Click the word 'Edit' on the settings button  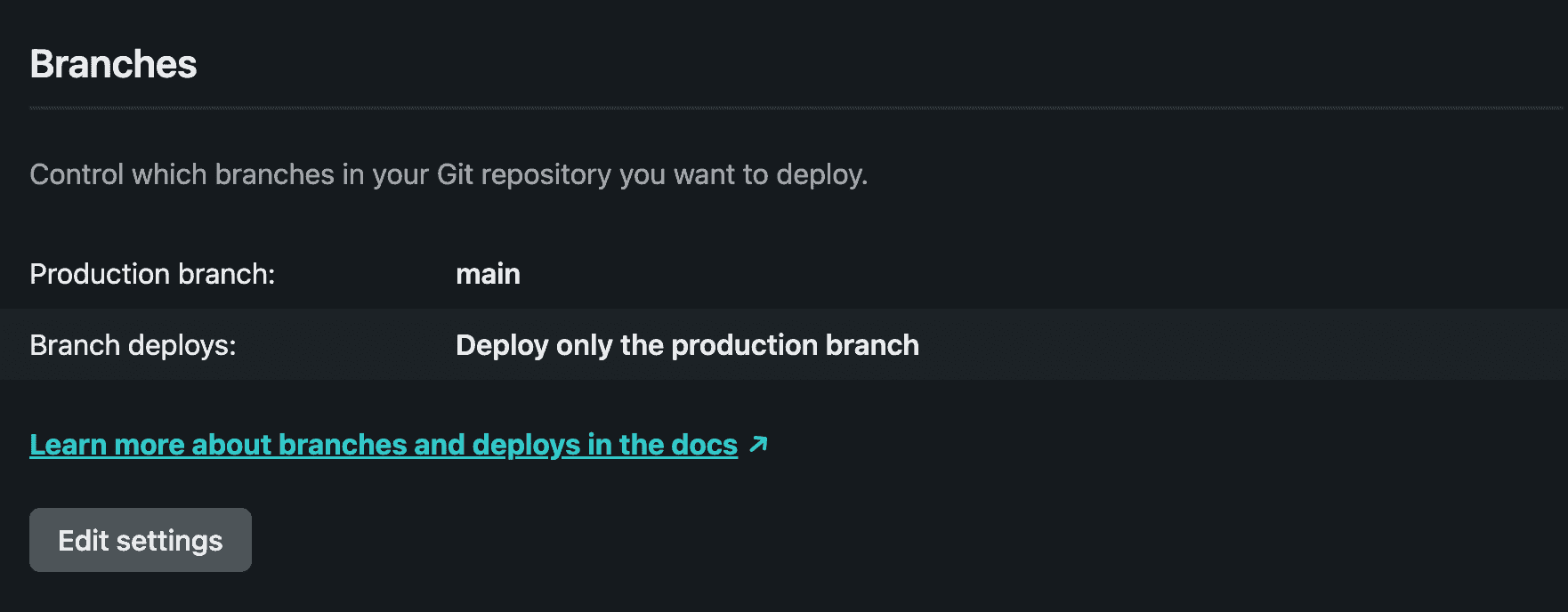[x=83, y=541]
